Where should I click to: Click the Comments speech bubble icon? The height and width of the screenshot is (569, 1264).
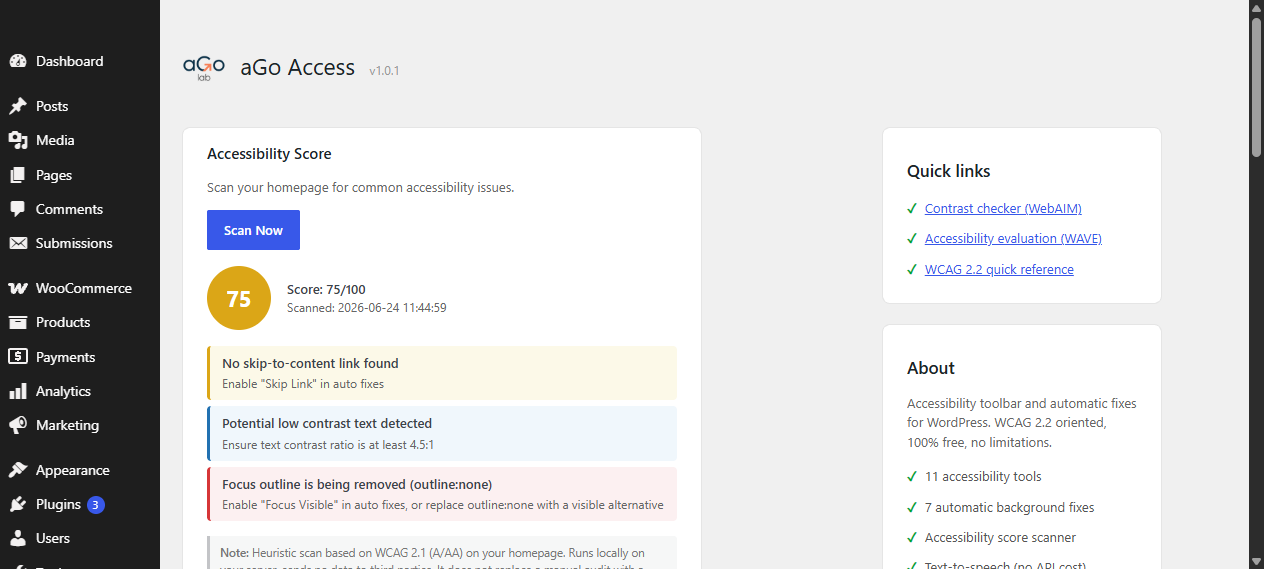point(18,209)
